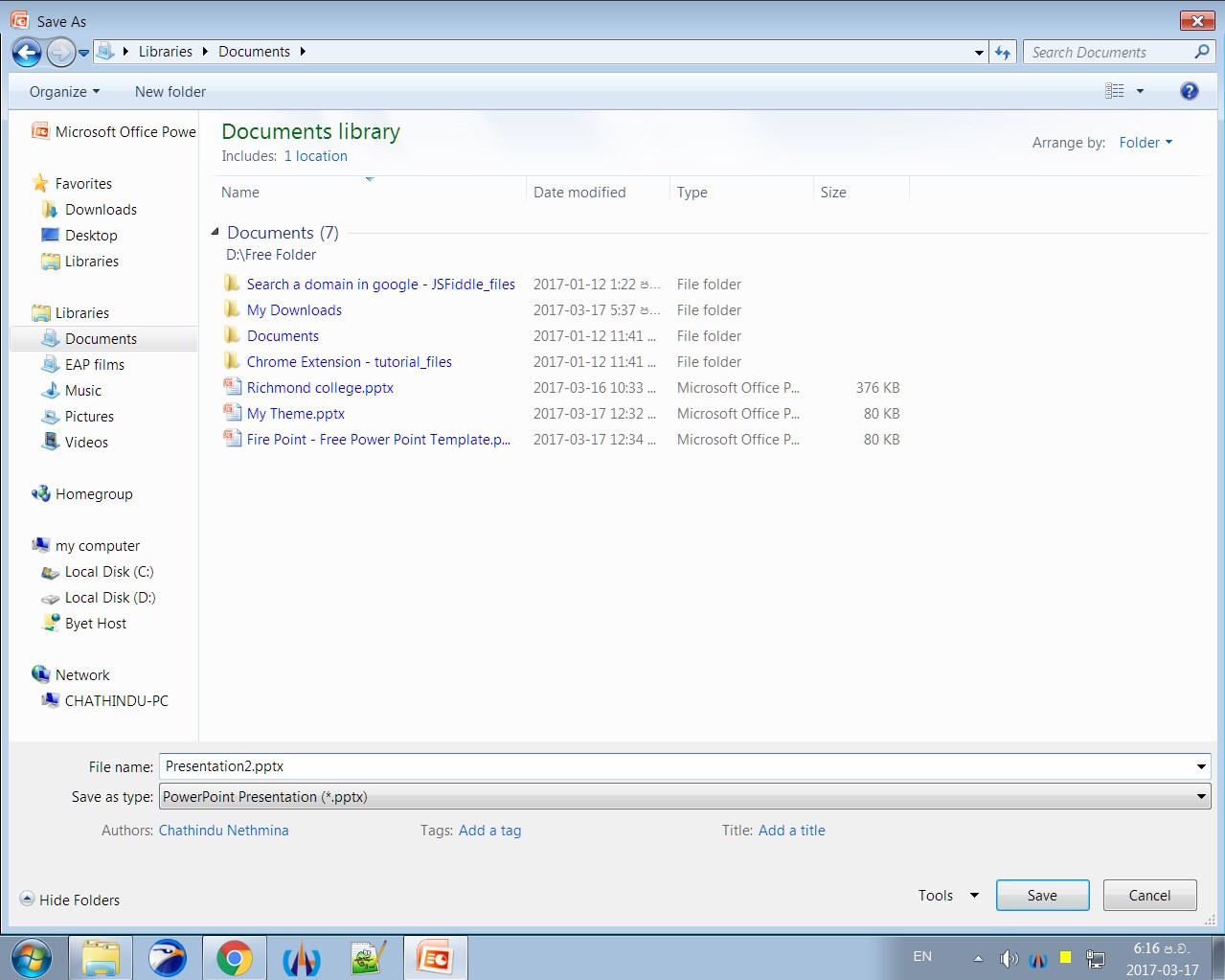Select the Libraries root node
The height and width of the screenshot is (980, 1225).
click(71, 313)
